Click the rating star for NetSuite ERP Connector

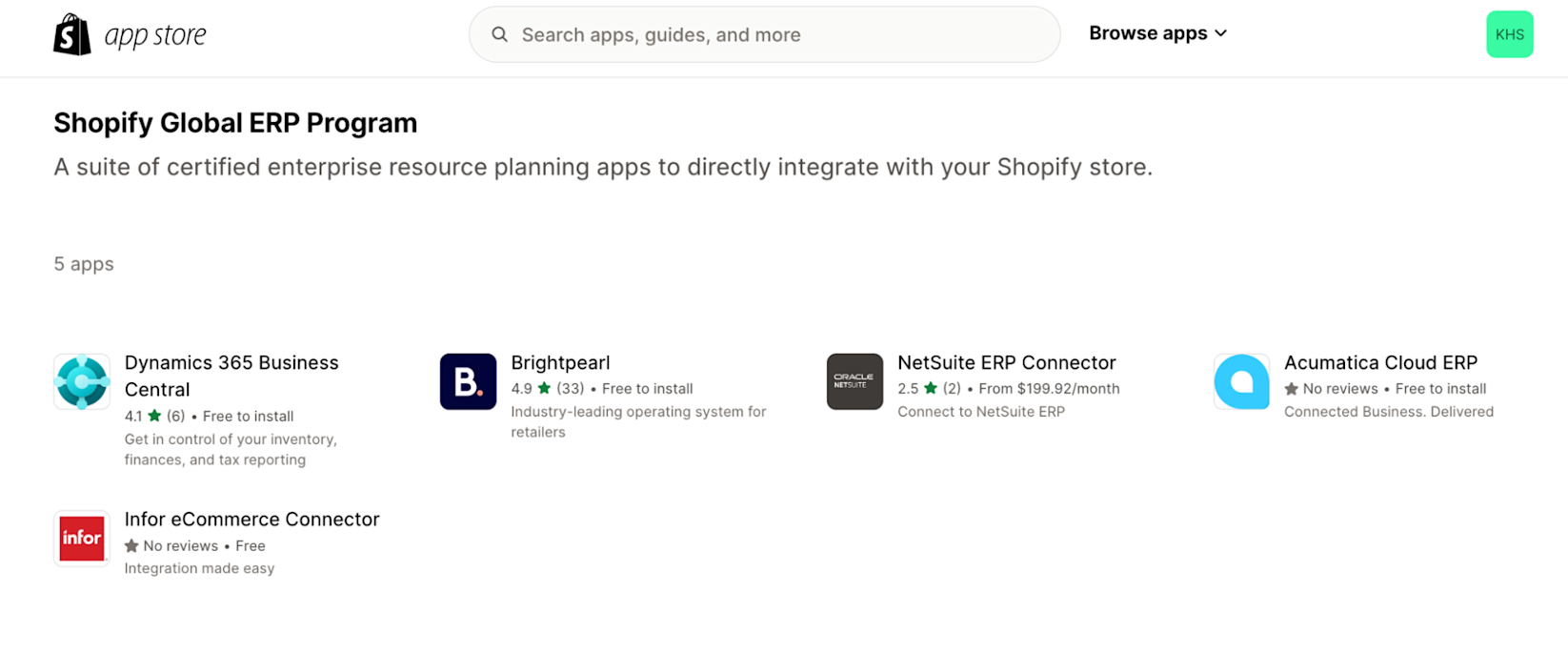click(x=931, y=388)
